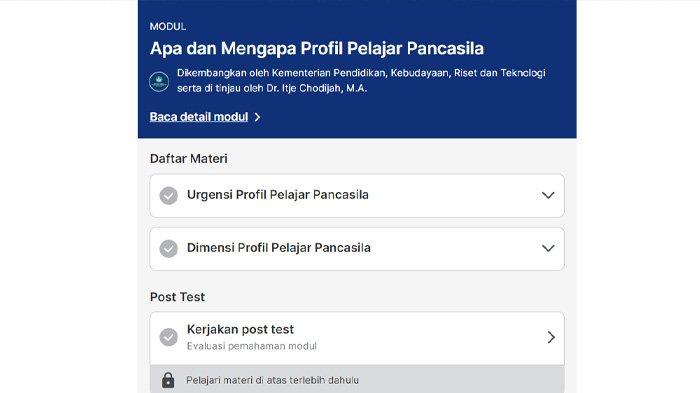Select the Urgensi Profil Pelajar Pancasila title
700x393 pixels.
coord(278,195)
